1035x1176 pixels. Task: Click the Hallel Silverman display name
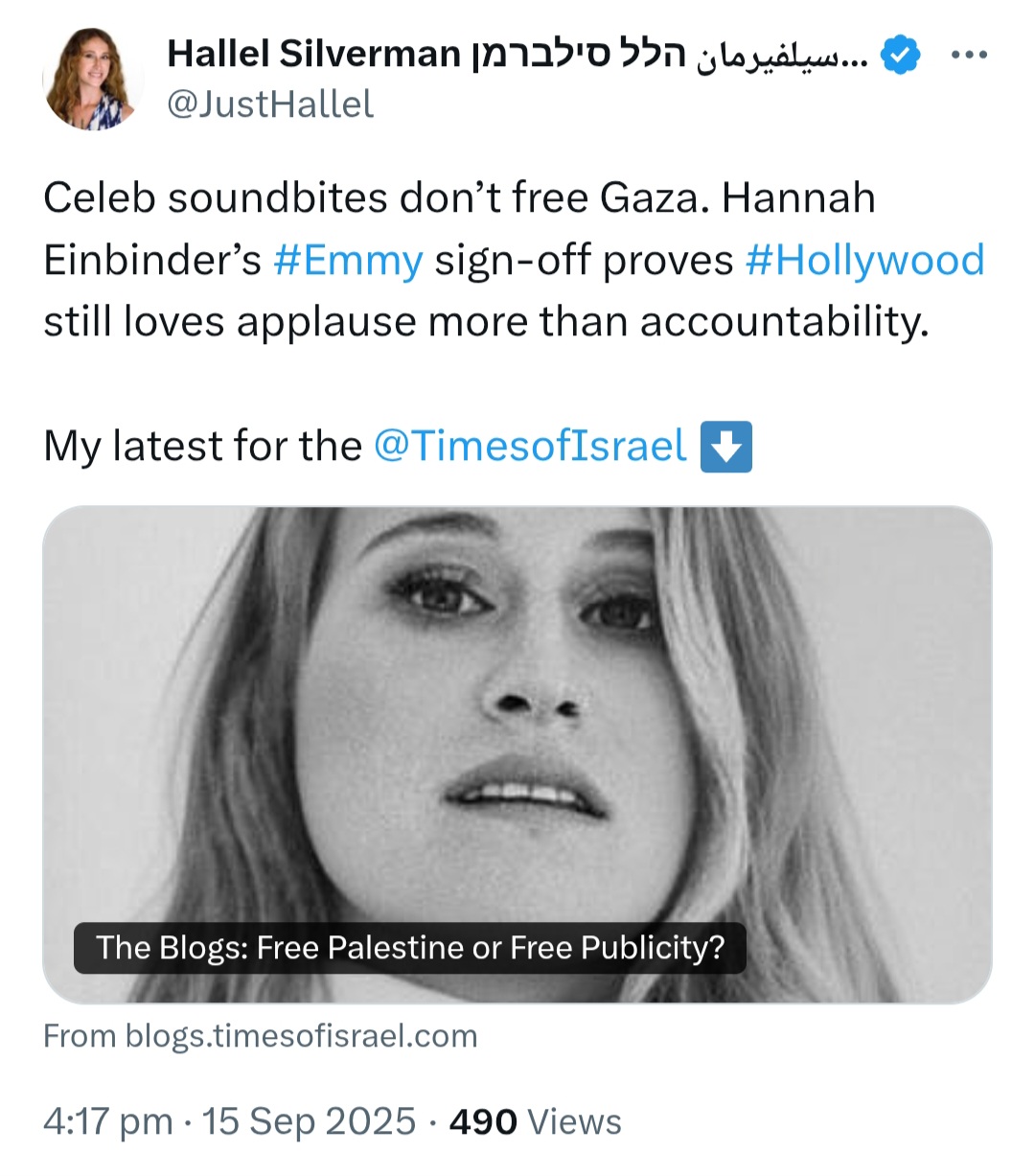(x=314, y=55)
